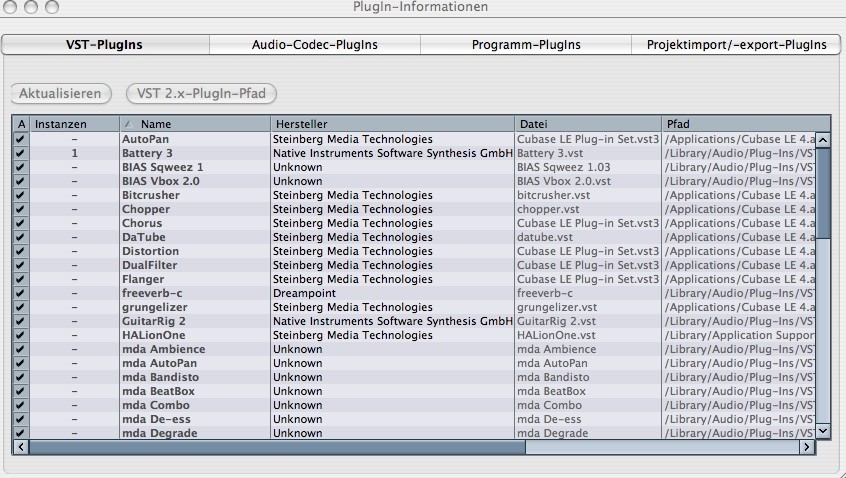The image size is (846, 478).
Task: Click the bitcrusher.vst file cell
Action: pos(588,195)
